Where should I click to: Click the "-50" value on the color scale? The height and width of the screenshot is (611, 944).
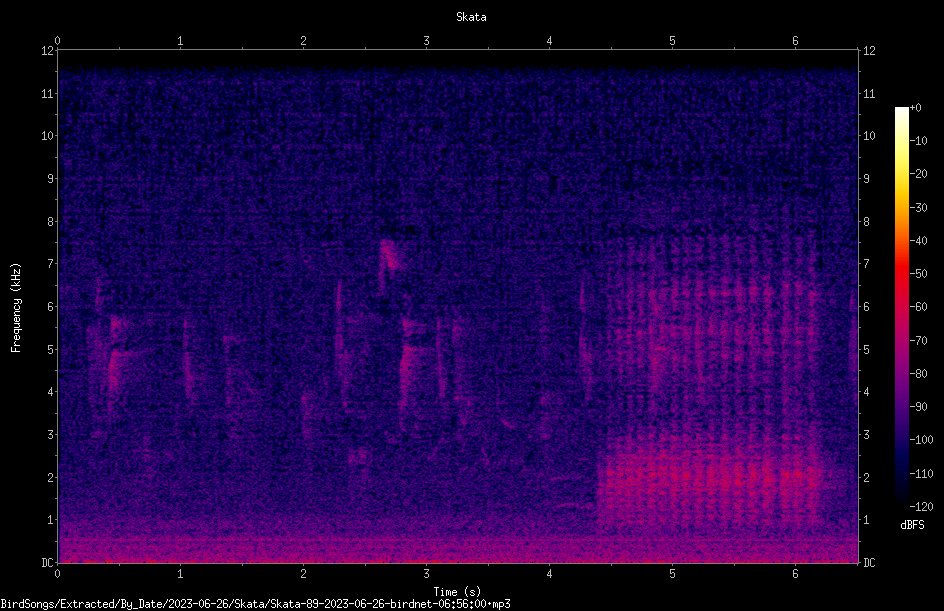click(x=919, y=274)
